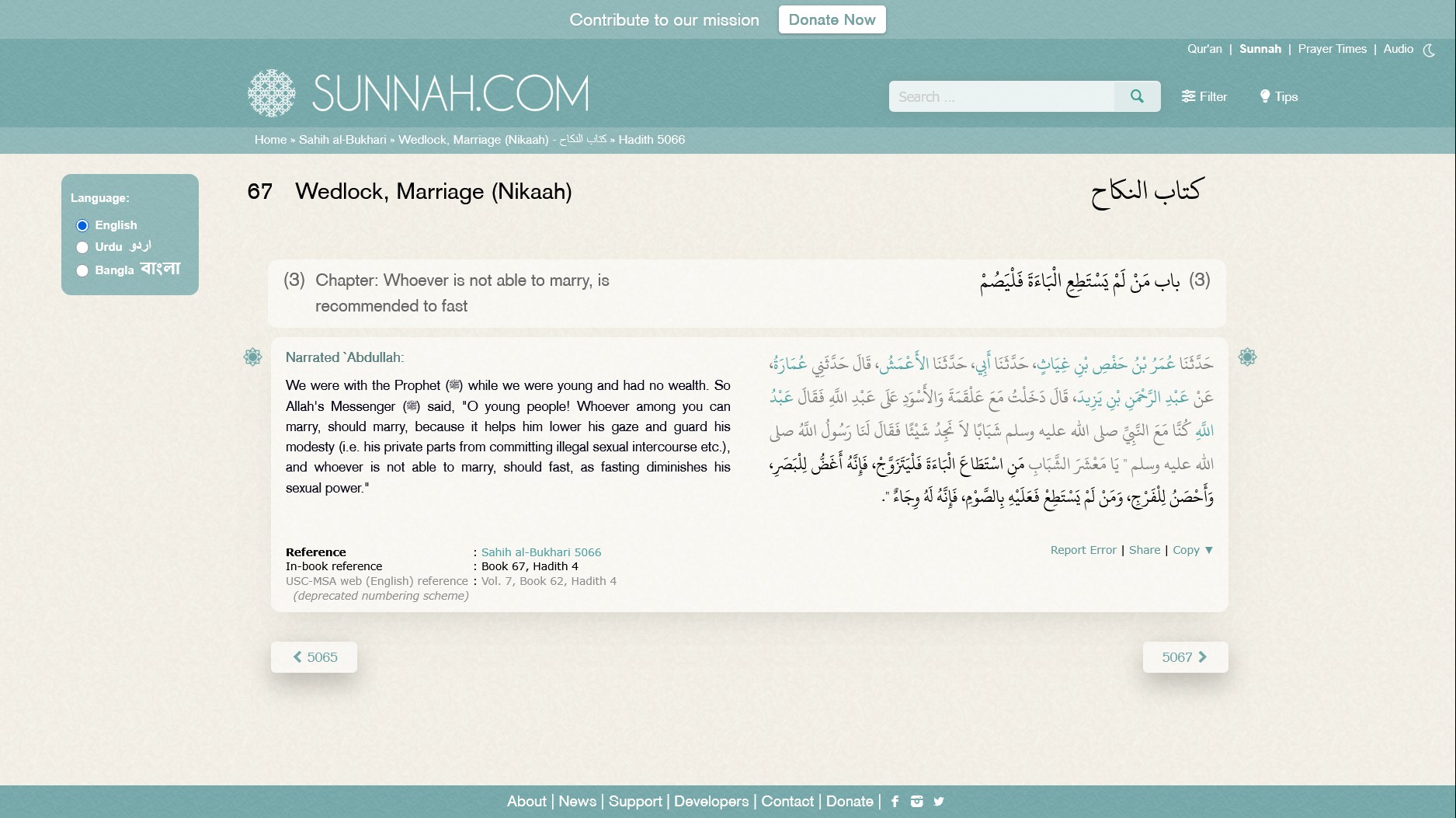Click the hadith ornament icon left of narration
The width and height of the screenshot is (1456, 818).
[x=252, y=357]
